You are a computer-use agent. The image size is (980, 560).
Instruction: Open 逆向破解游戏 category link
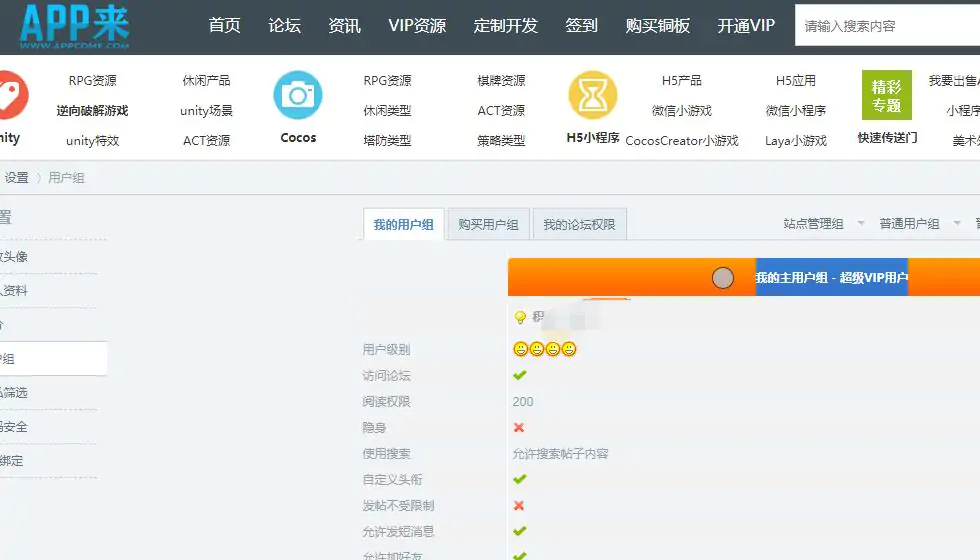(x=92, y=111)
